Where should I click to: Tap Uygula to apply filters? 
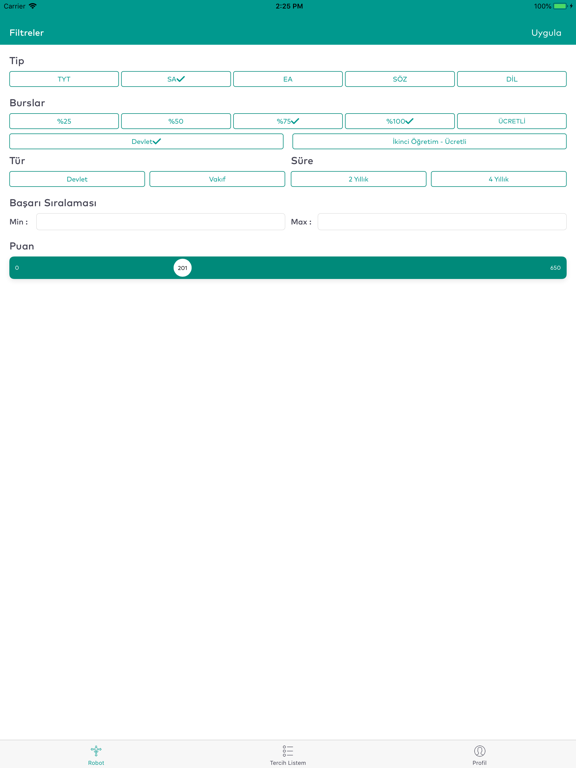(546, 33)
